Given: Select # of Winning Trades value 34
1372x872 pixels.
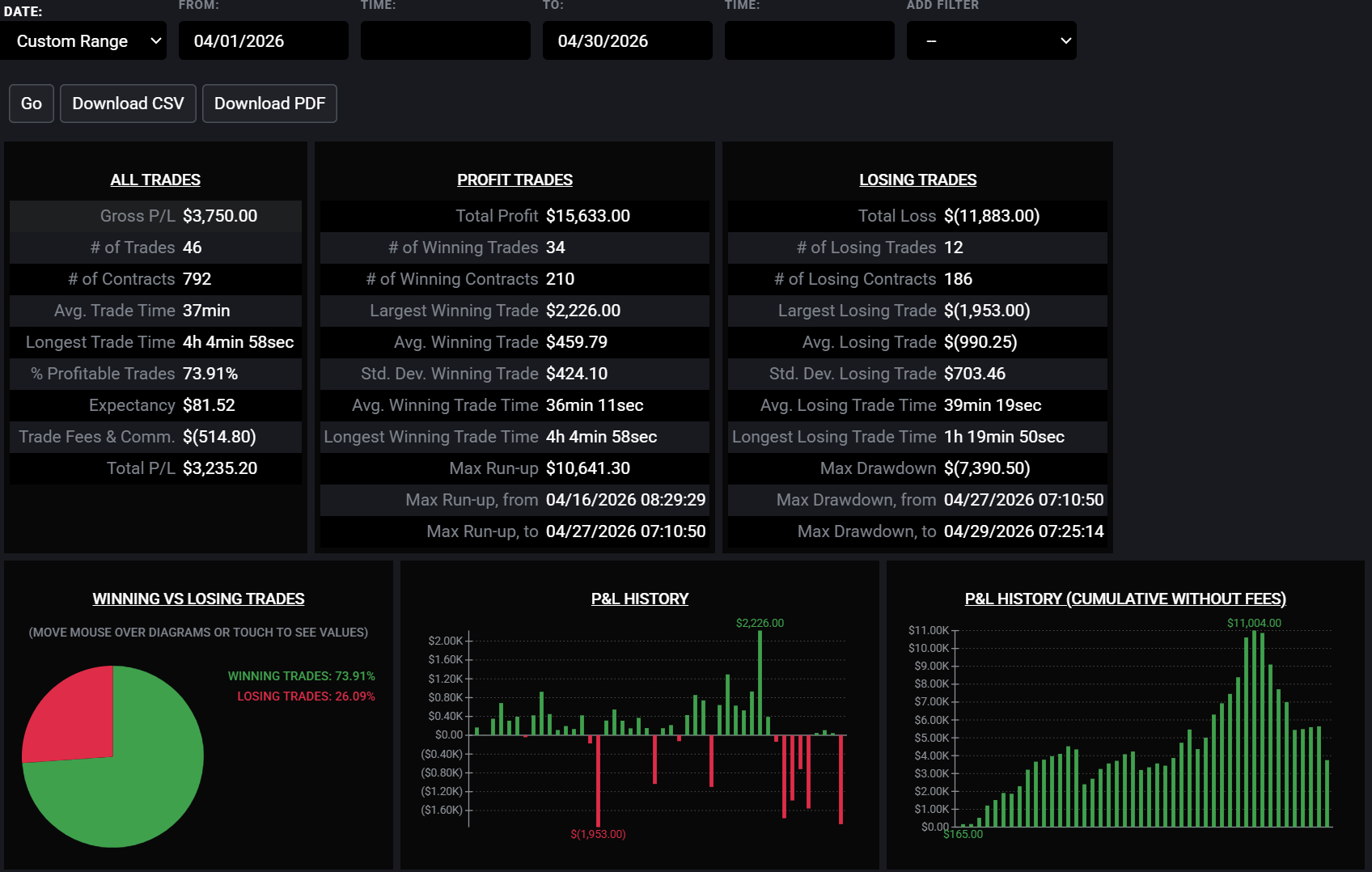Looking at the screenshot, I should click(x=556, y=248).
